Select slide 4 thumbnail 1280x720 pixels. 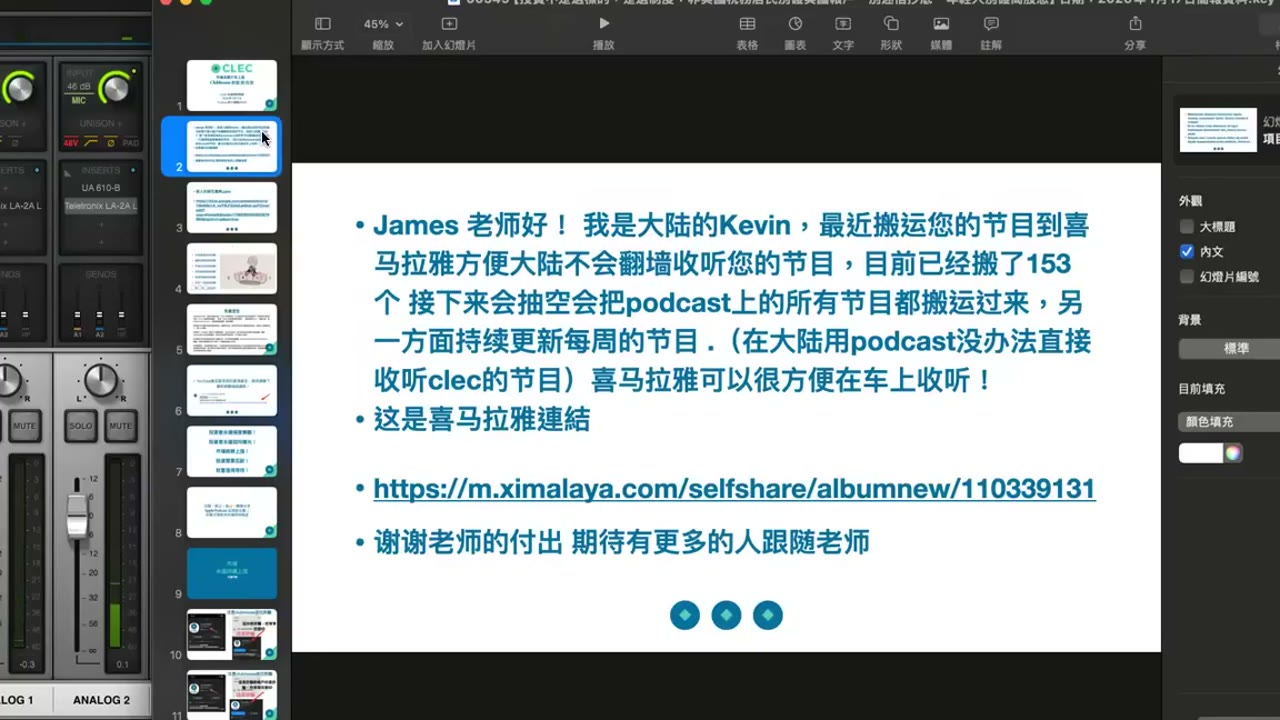coord(232,268)
